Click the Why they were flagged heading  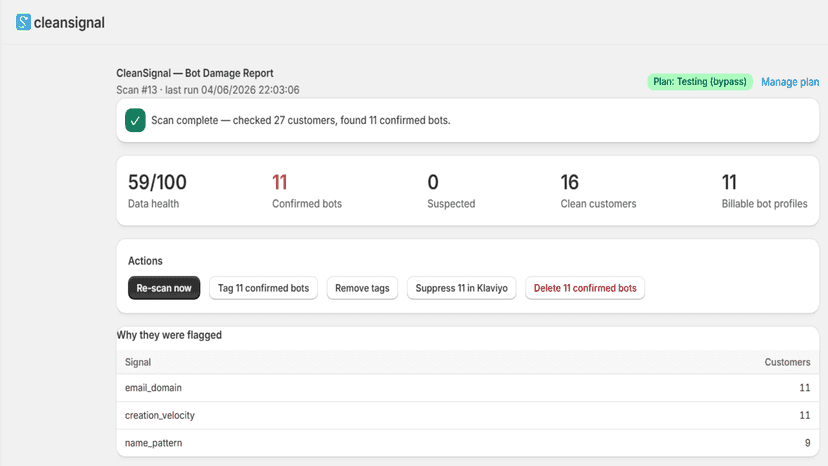[x=169, y=335]
